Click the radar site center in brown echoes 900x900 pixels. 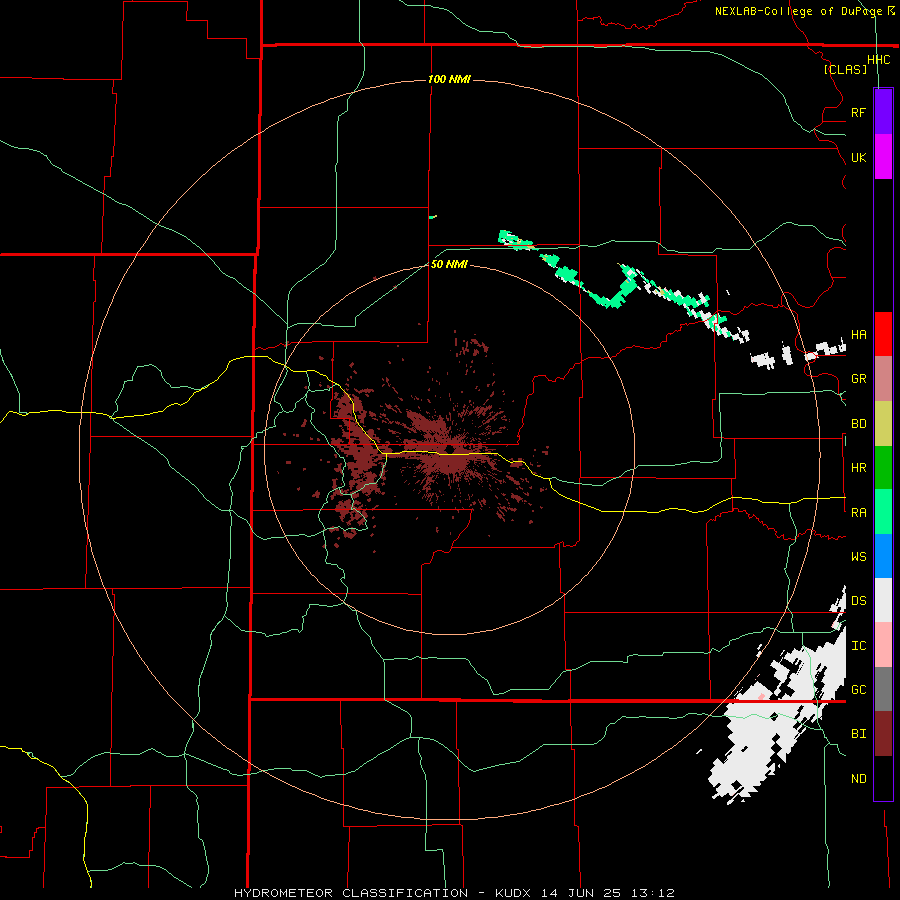(450, 449)
